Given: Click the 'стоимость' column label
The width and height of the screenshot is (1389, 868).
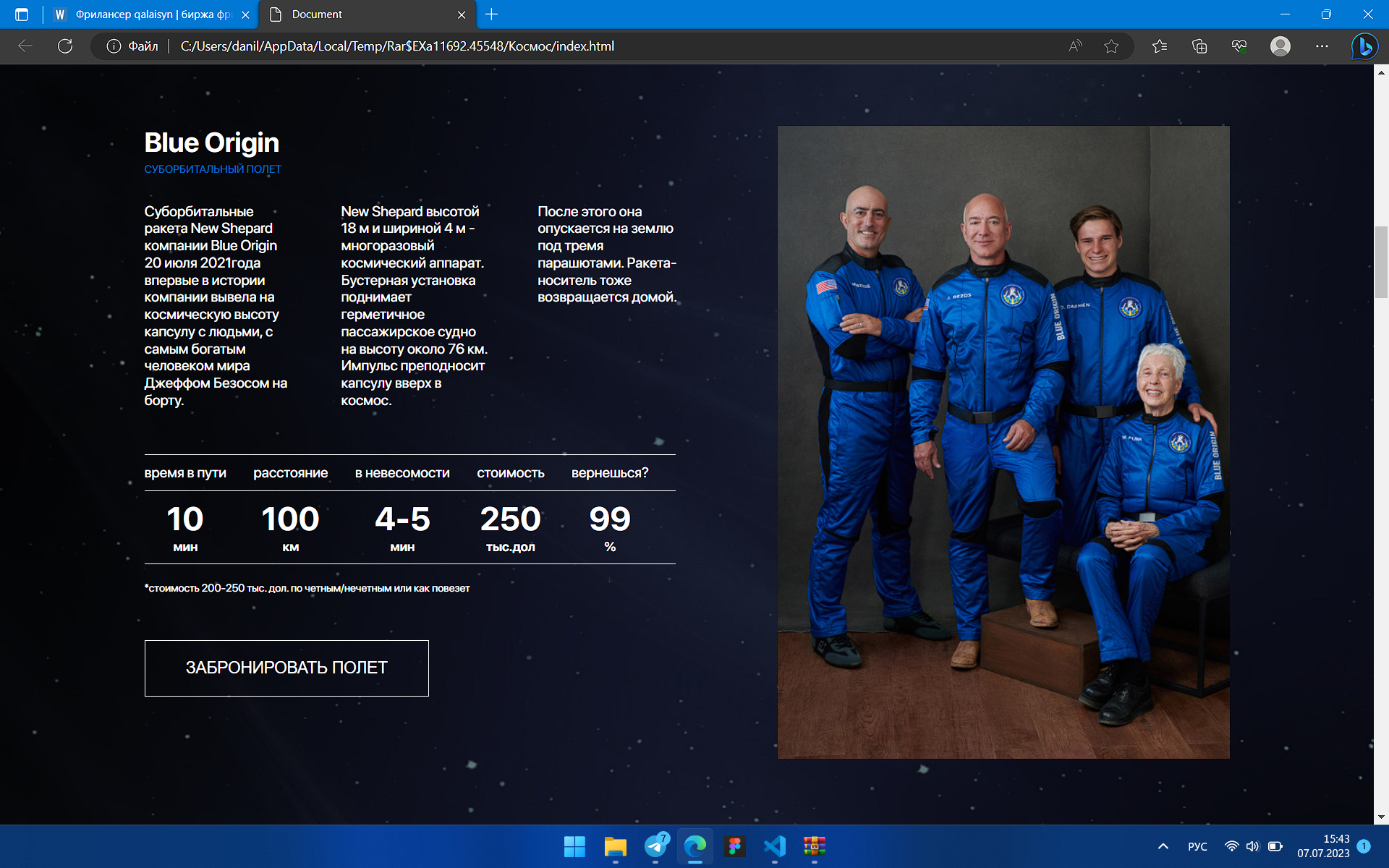Looking at the screenshot, I should click(511, 473).
